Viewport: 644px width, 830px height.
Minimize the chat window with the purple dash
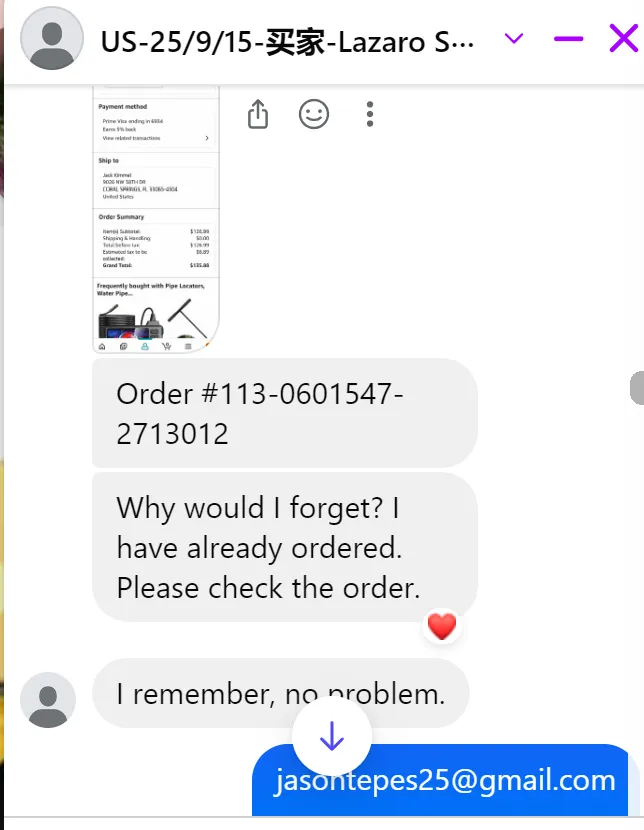pyautogui.click(x=568, y=39)
